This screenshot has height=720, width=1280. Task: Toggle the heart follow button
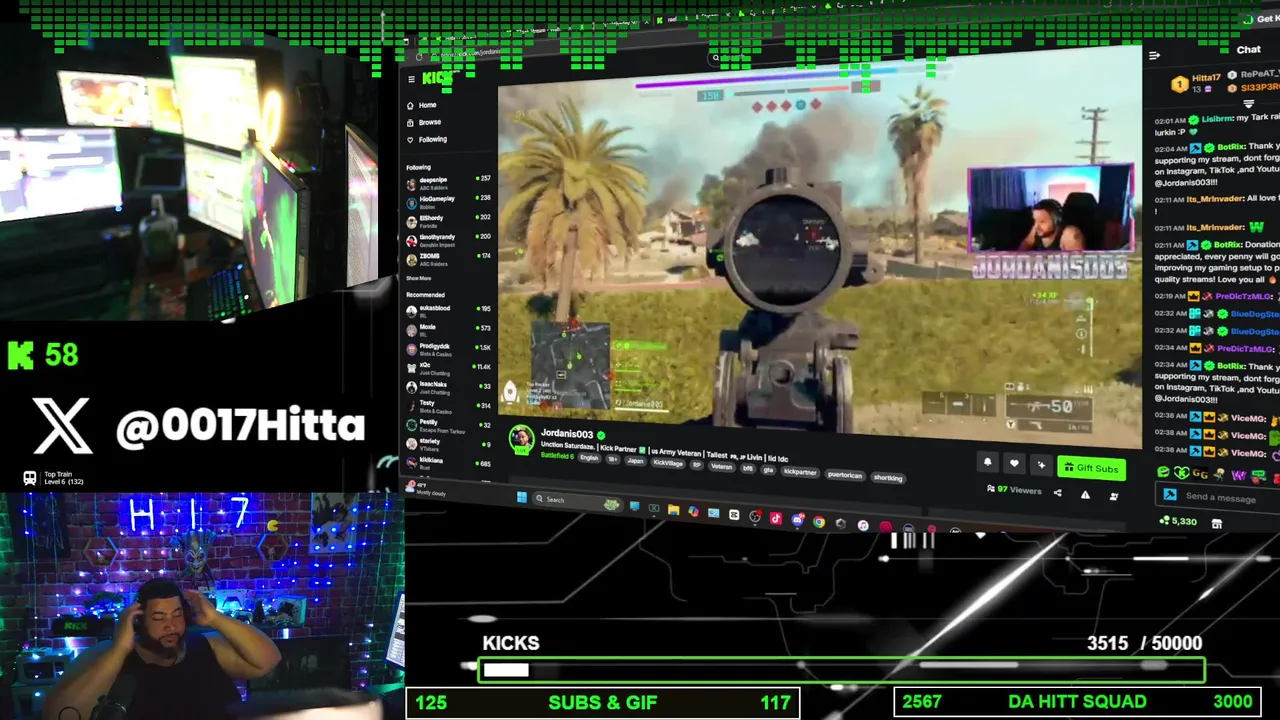coord(1014,463)
